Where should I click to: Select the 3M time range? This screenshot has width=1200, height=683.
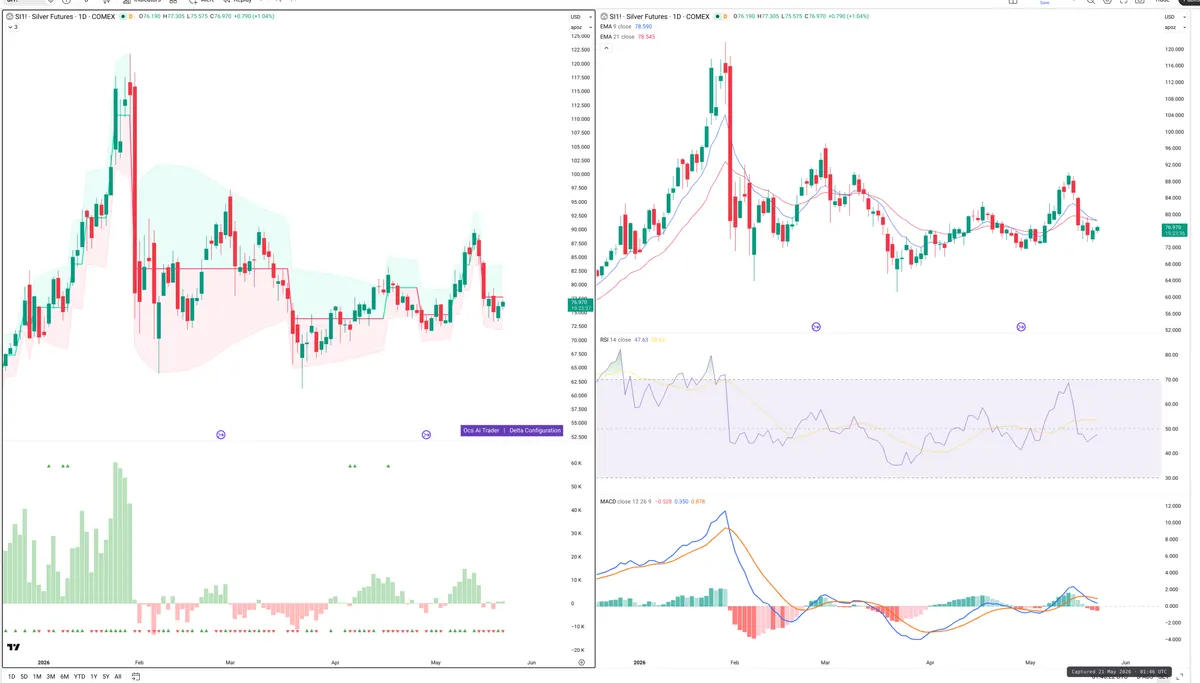tap(51, 676)
